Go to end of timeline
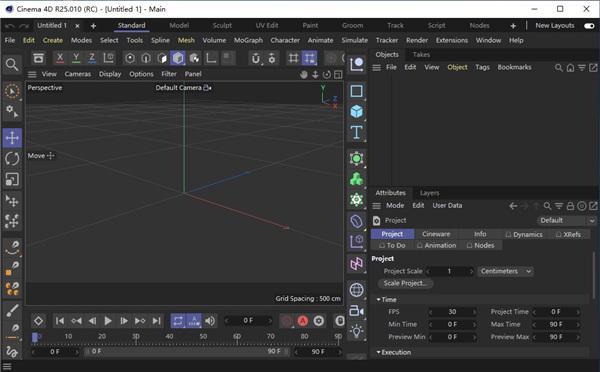This screenshot has height=372, width=600. (x=156, y=321)
